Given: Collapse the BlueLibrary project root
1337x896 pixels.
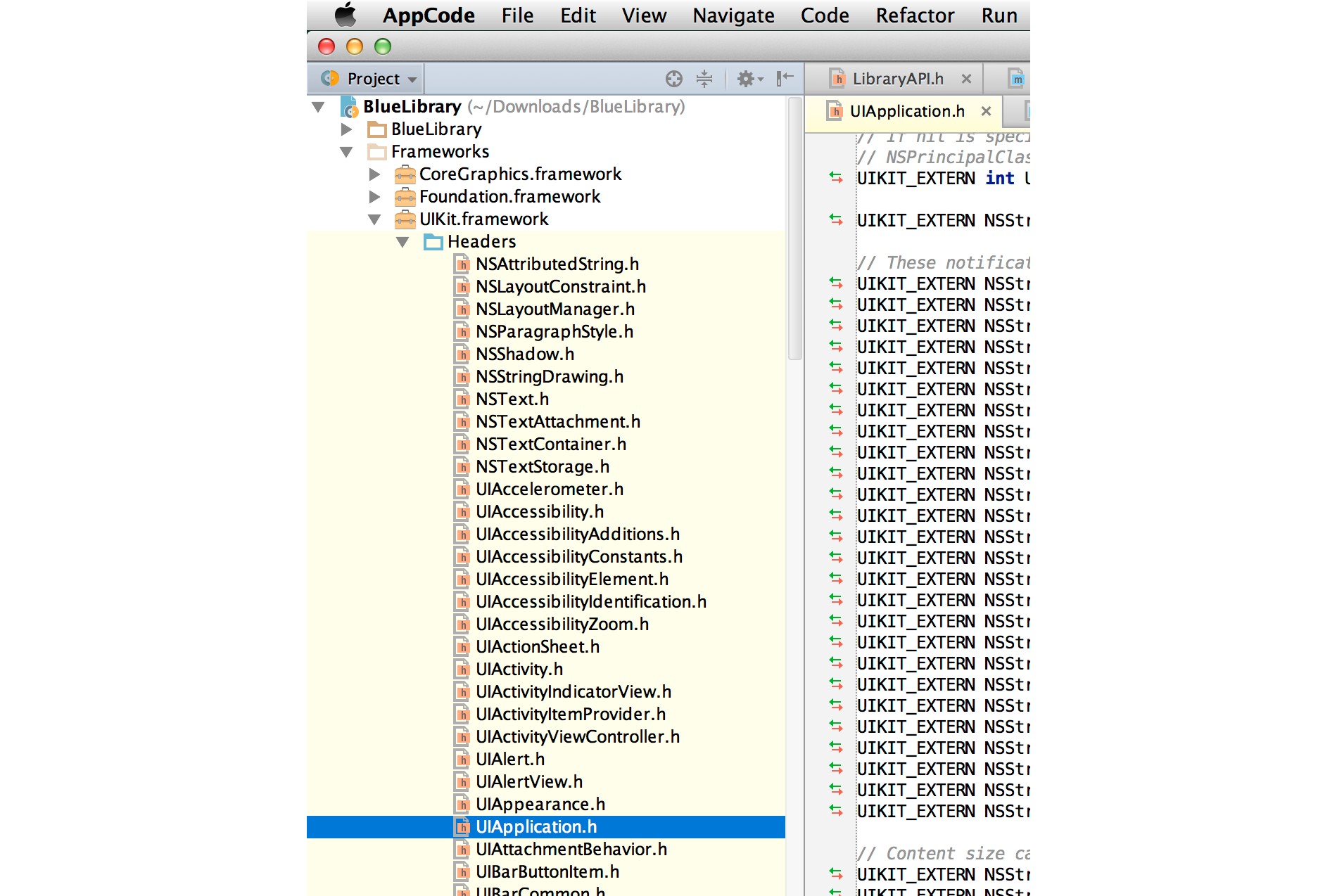Looking at the screenshot, I should pos(318,107).
